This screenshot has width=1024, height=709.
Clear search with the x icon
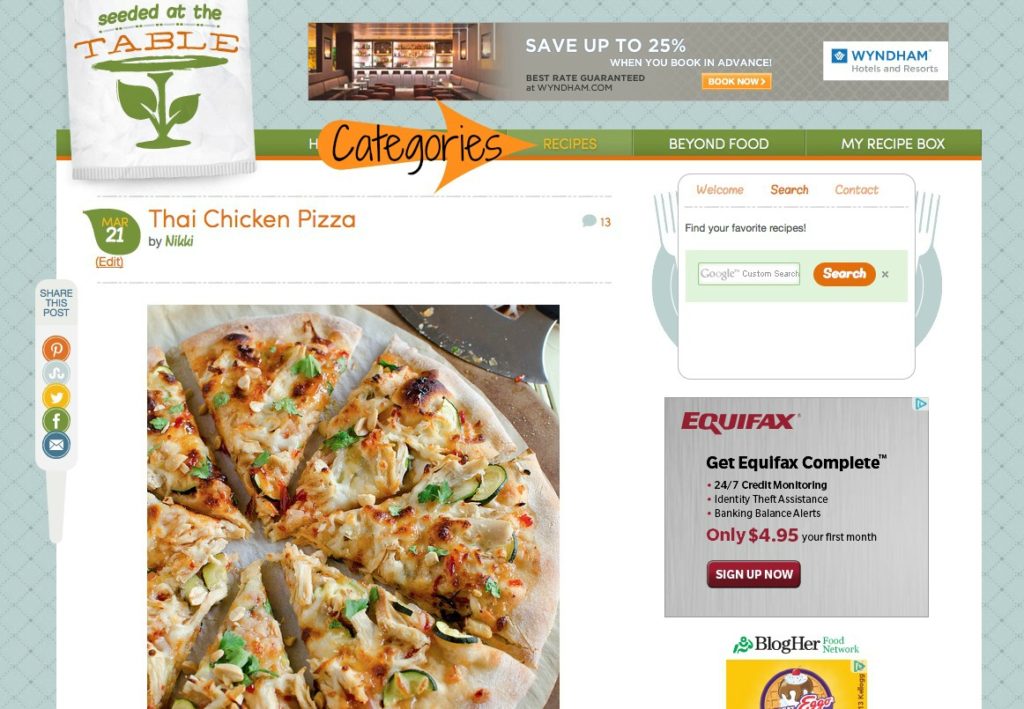(x=885, y=274)
